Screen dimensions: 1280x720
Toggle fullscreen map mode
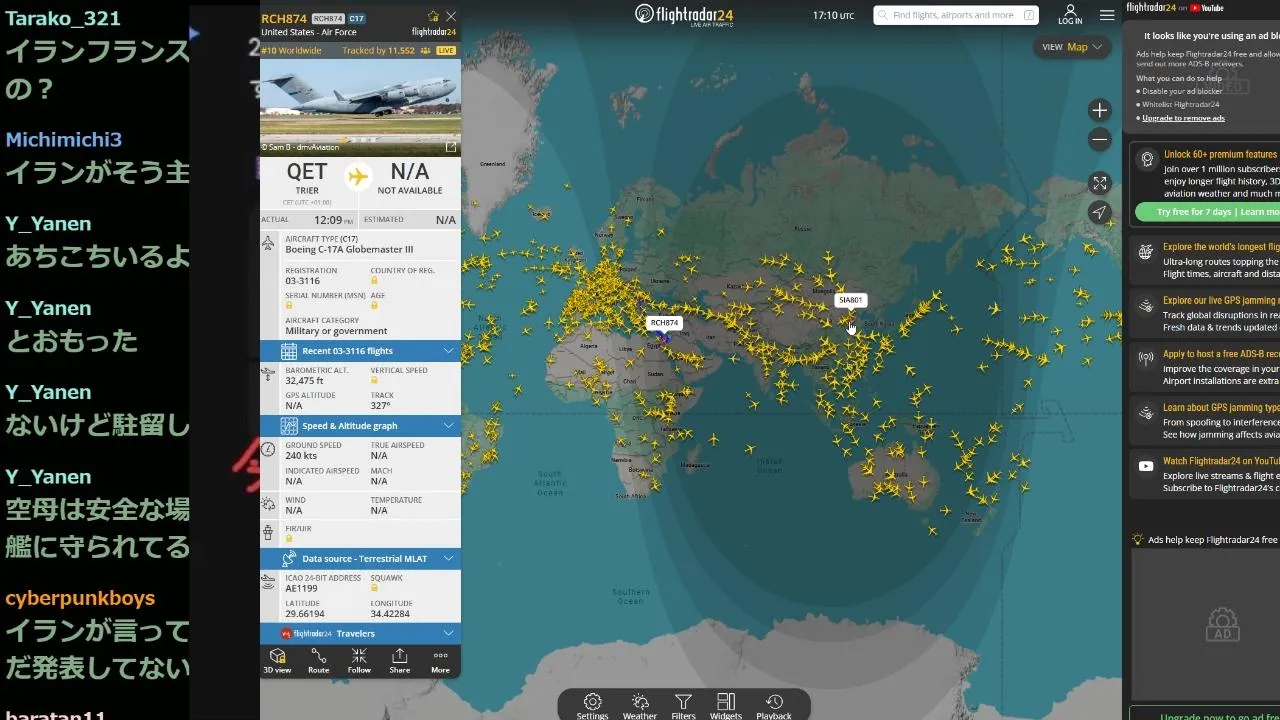pos(1100,183)
